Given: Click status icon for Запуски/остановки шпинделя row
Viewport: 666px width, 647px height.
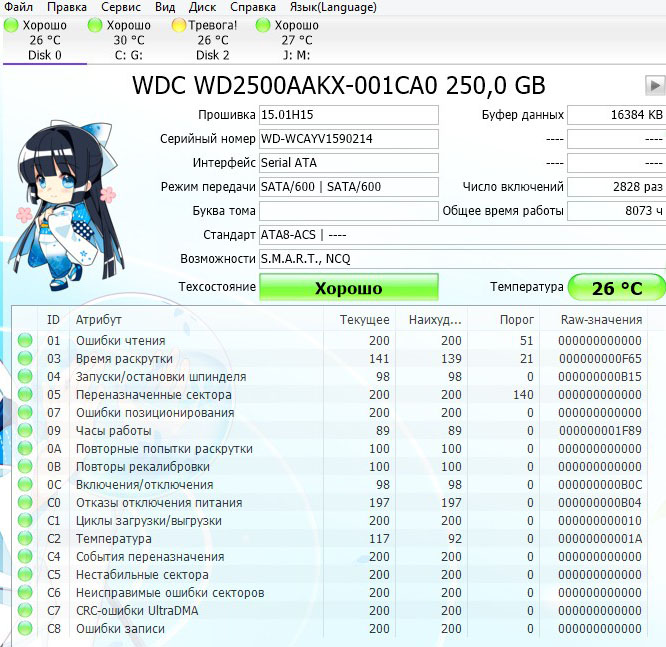Looking at the screenshot, I should point(25,376).
